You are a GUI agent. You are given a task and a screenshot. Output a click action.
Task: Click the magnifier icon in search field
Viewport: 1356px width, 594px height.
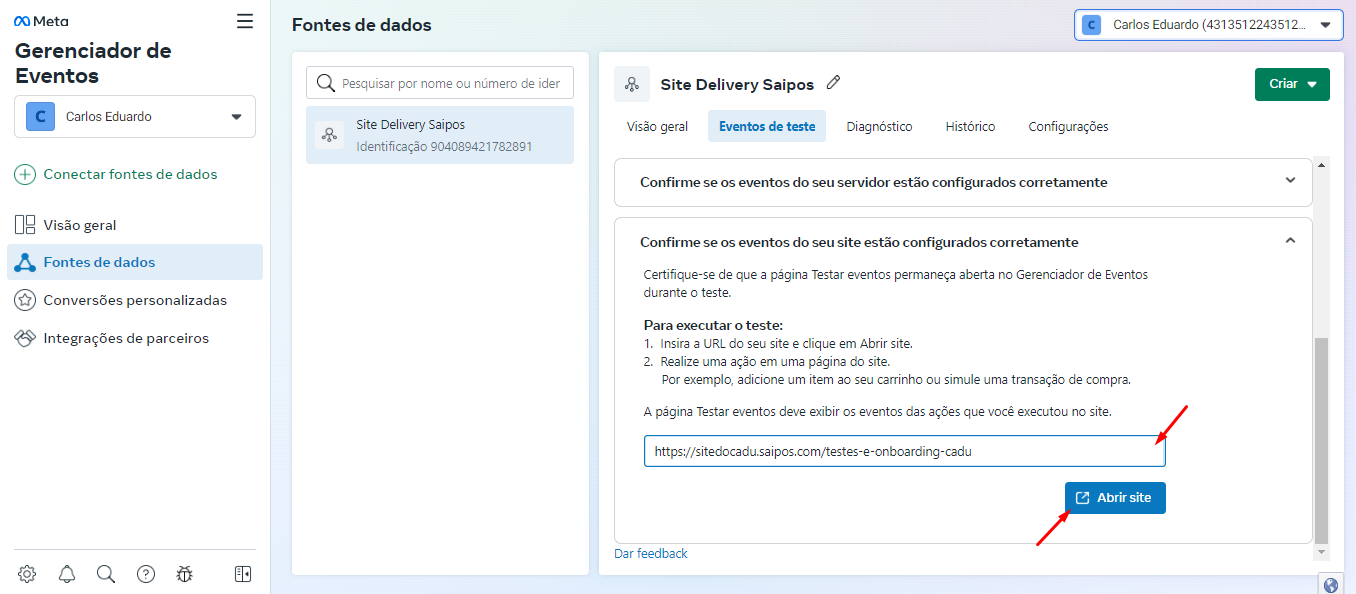(x=326, y=83)
